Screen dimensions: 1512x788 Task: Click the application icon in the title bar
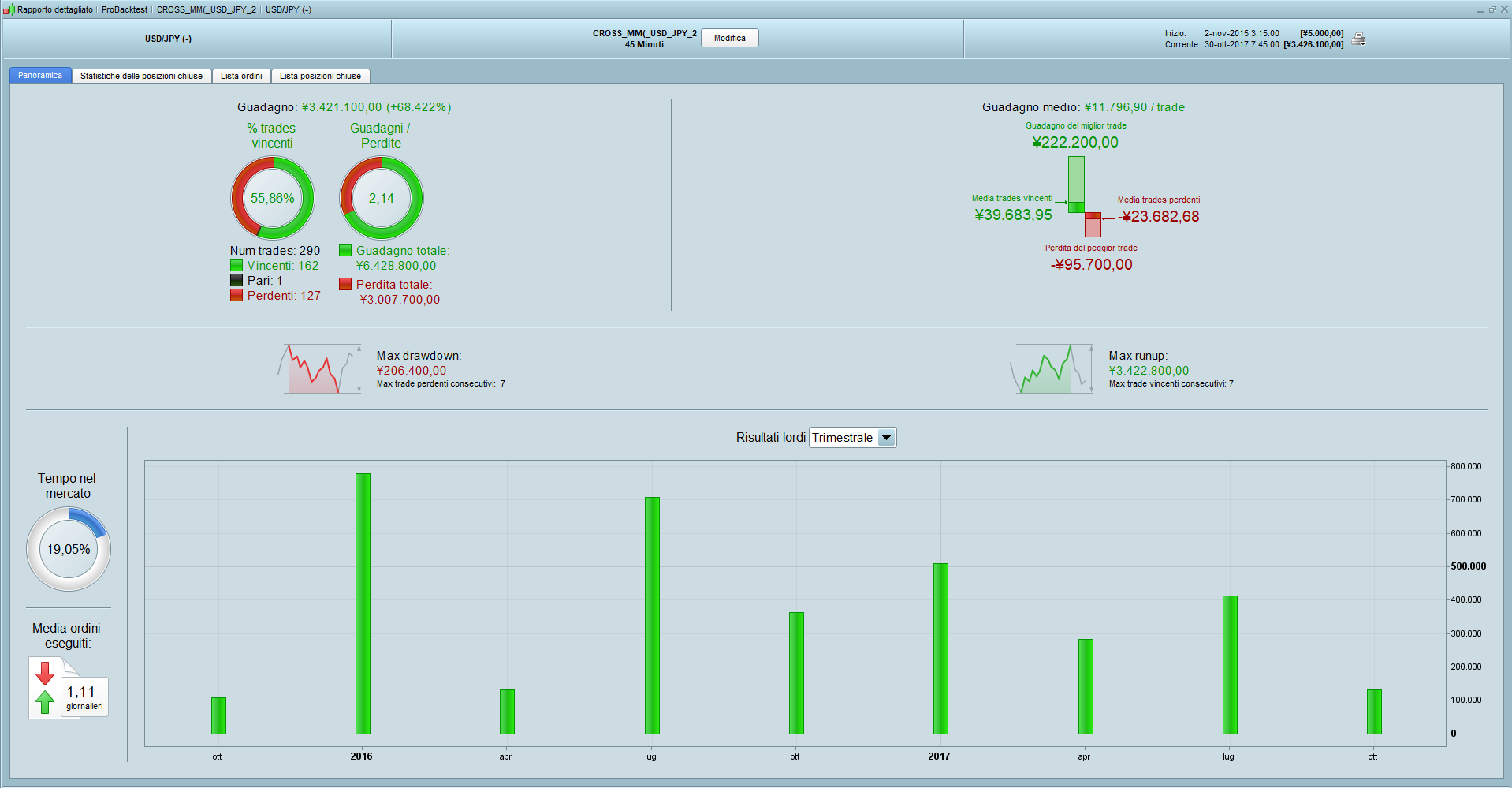click(9, 9)
